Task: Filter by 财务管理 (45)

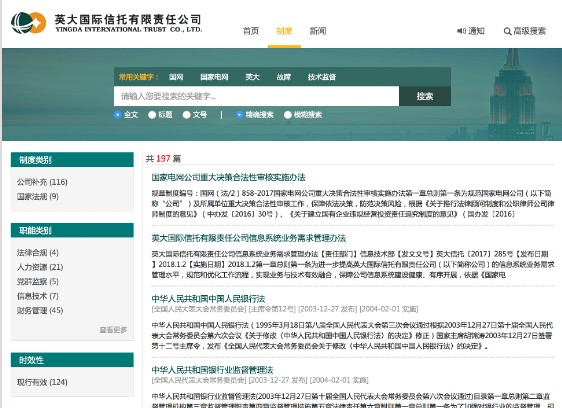Action: tap(40, 310)
